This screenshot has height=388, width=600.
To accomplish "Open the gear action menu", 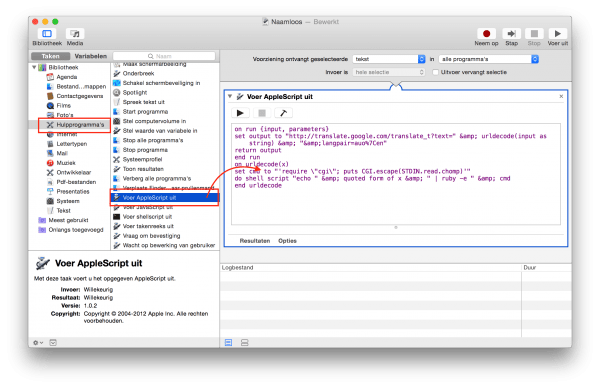I will point(38,343).
